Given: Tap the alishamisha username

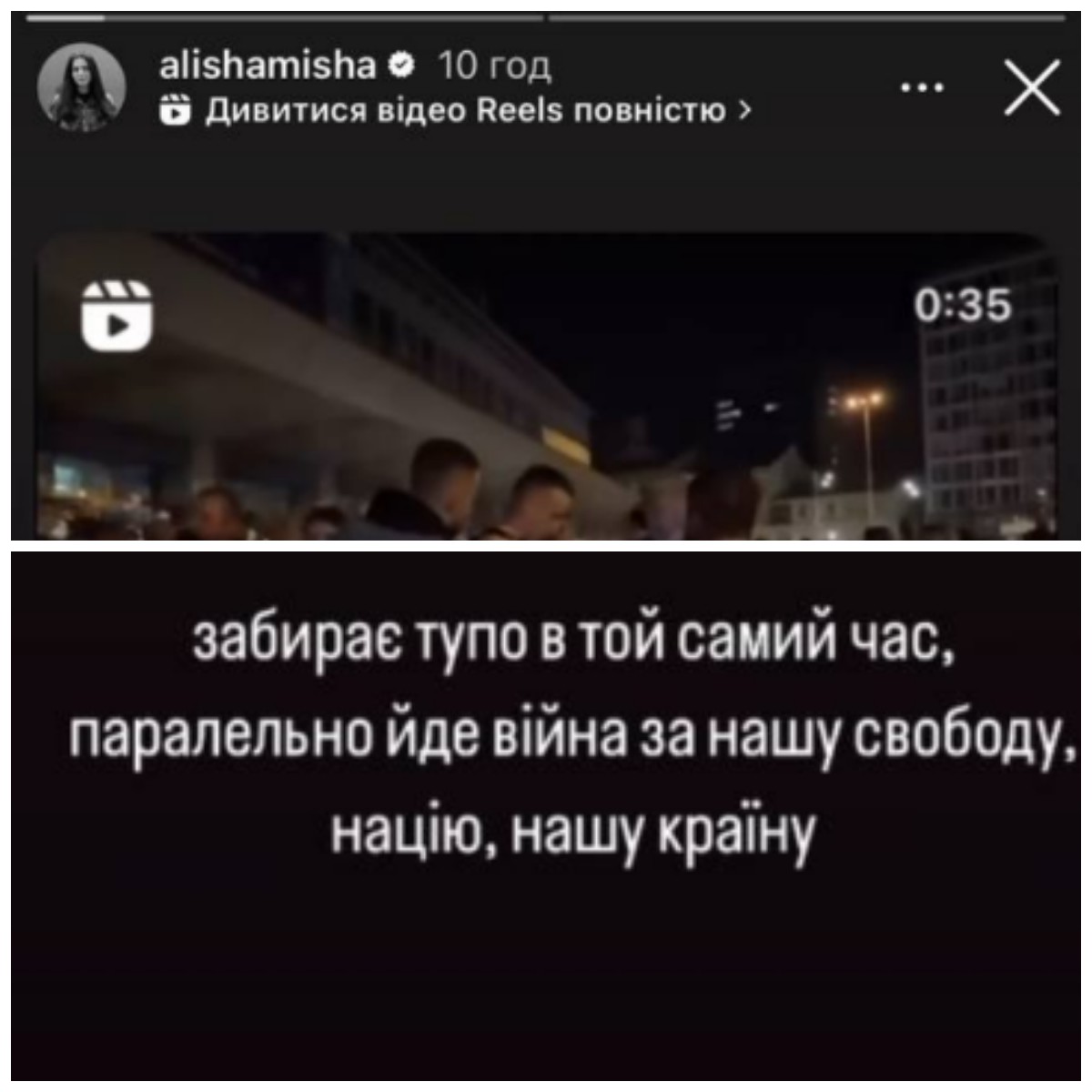Looking at the screenshot, I should [268, 65].
